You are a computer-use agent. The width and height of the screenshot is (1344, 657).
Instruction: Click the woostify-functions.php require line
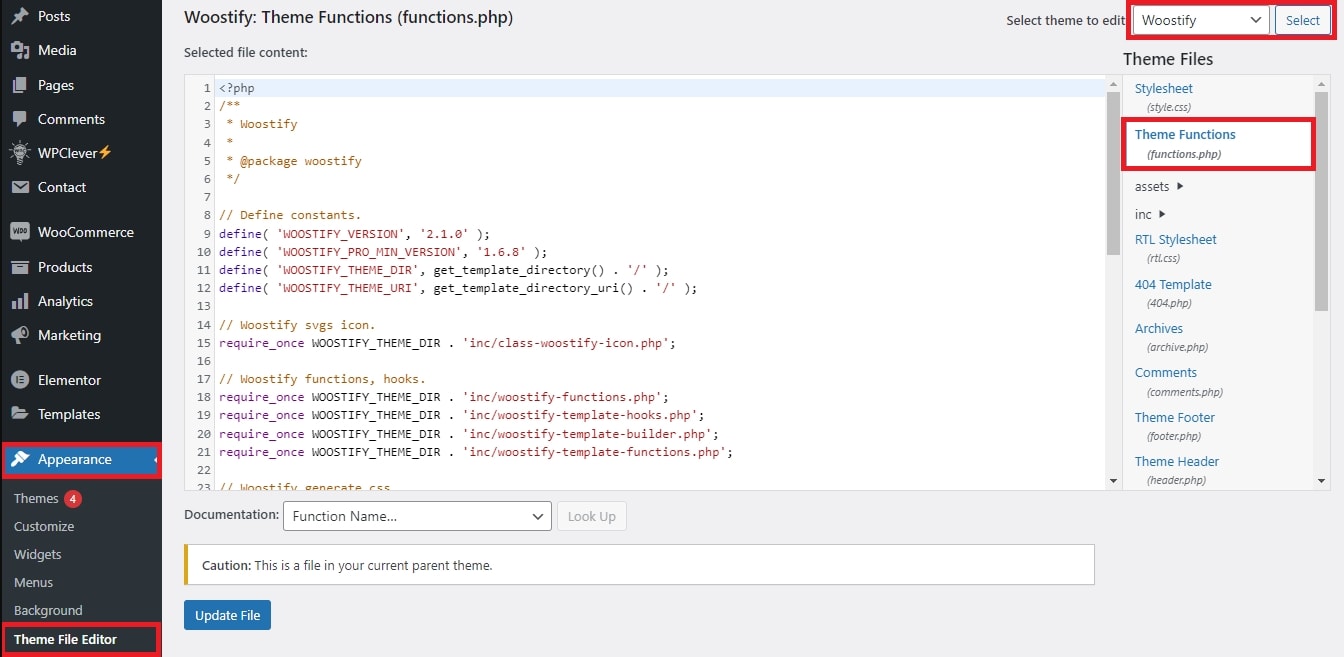[x=444, y=397]
